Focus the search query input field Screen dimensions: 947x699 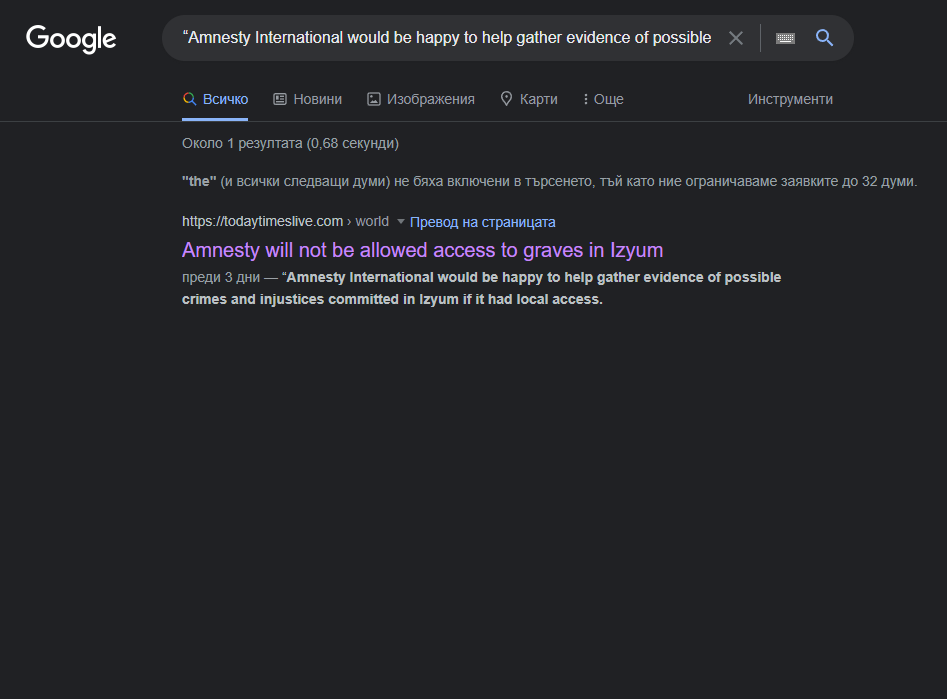(x=447, y=37)
